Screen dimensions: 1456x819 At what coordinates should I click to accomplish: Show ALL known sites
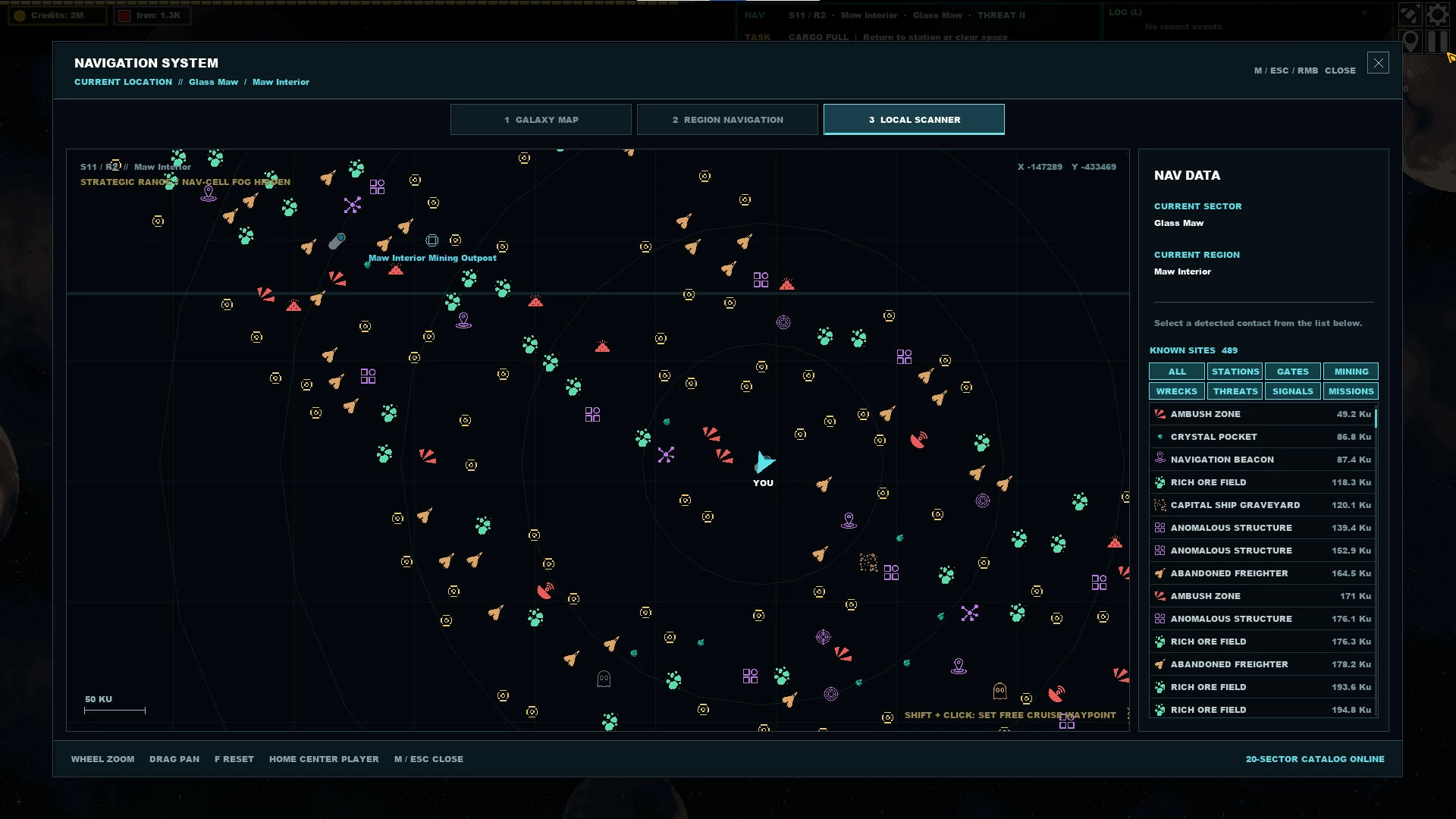(1177, 372)
